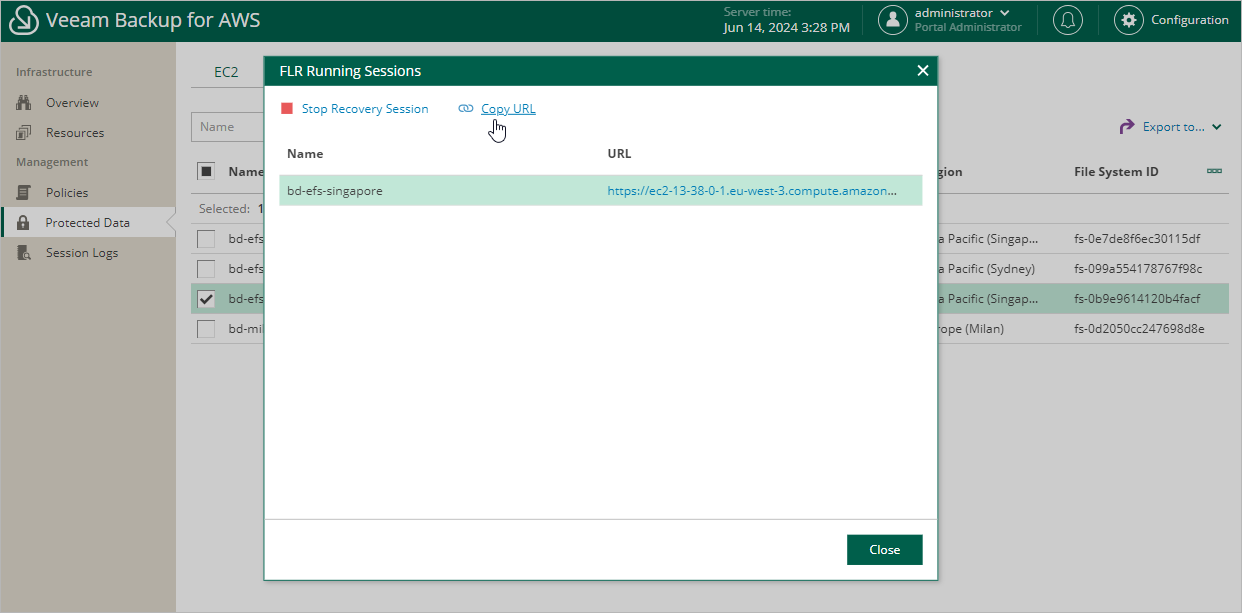Click the Export to arrow icon
Viewport: 1242px width, 613px height.
1126,127
